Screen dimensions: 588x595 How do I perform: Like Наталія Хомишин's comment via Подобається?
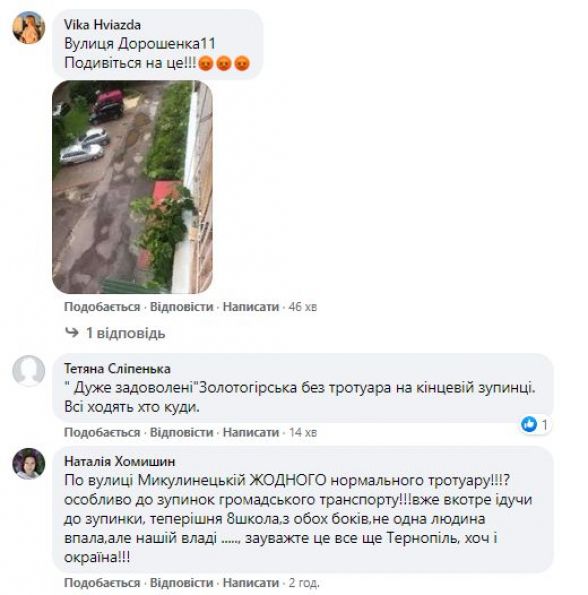pos(102,582)
